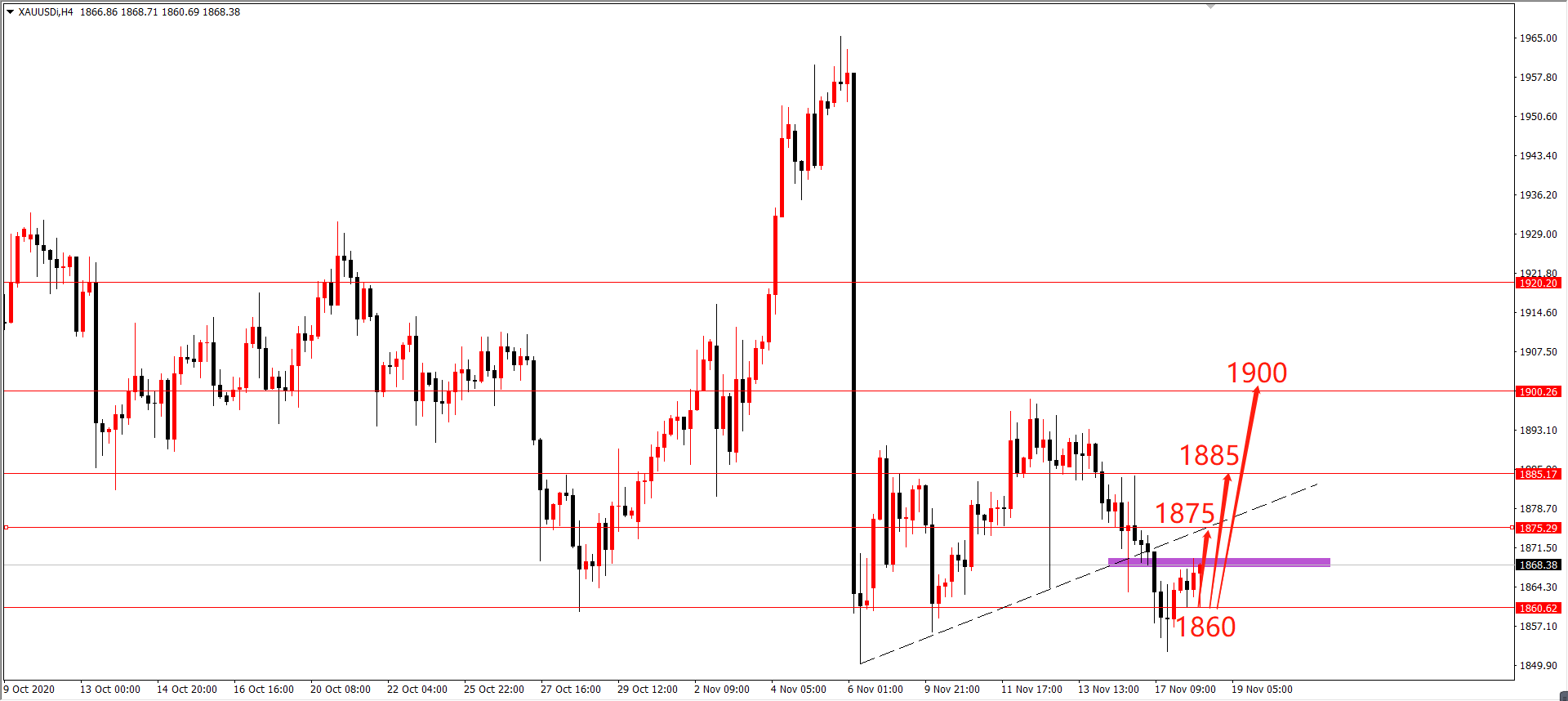Click the 1965.00 price axis label
The width and height of the screenshot is (1568, 701).
pos(1538,38)
